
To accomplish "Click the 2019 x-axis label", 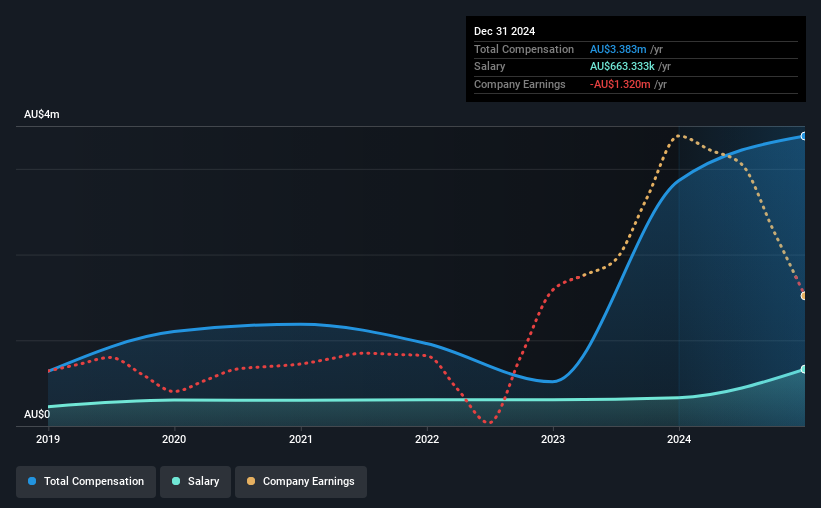I will pos(48,439).
